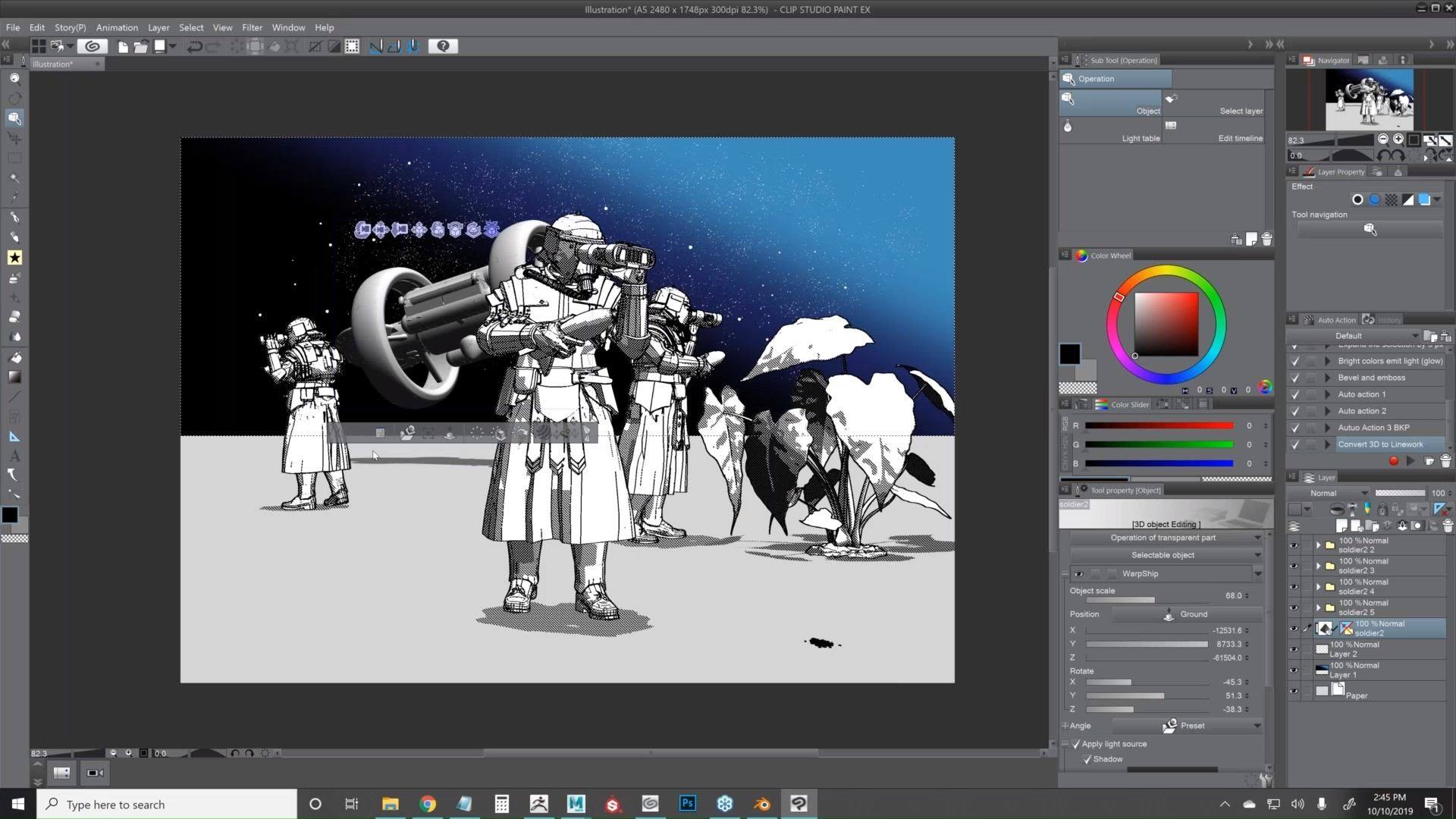The width and height of the screenshot is (1456, 819).
Task: Click the Layer color effect icon
Action: point(1425,199)
